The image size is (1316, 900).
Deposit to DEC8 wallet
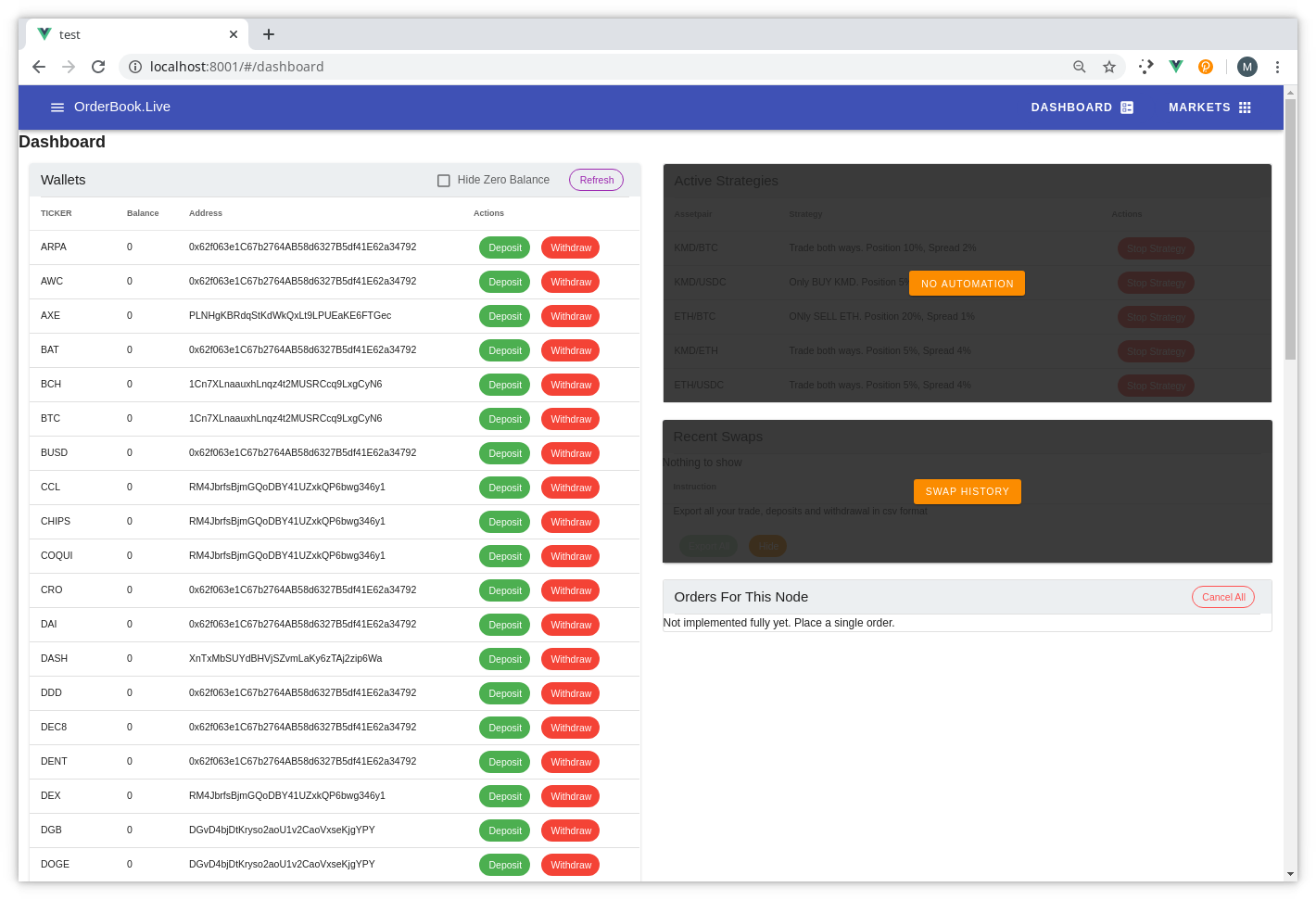click(x=505, y=728)
